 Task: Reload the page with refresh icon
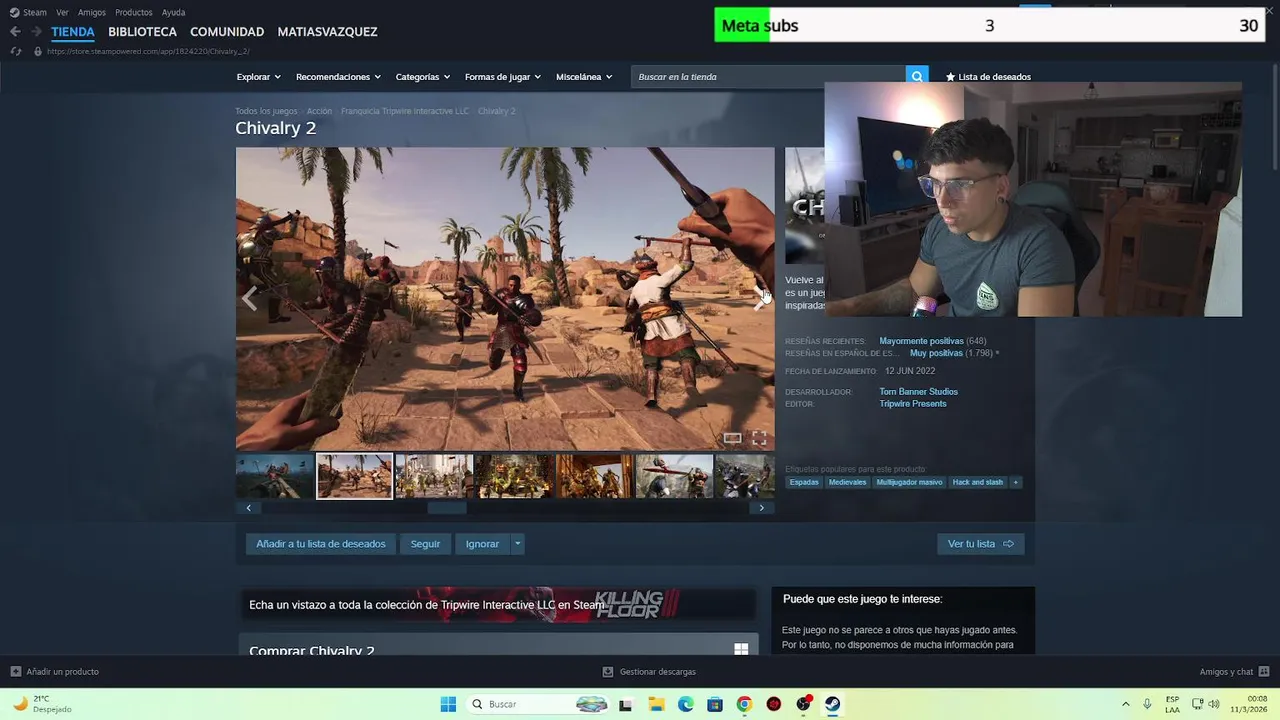pos(16,51)
